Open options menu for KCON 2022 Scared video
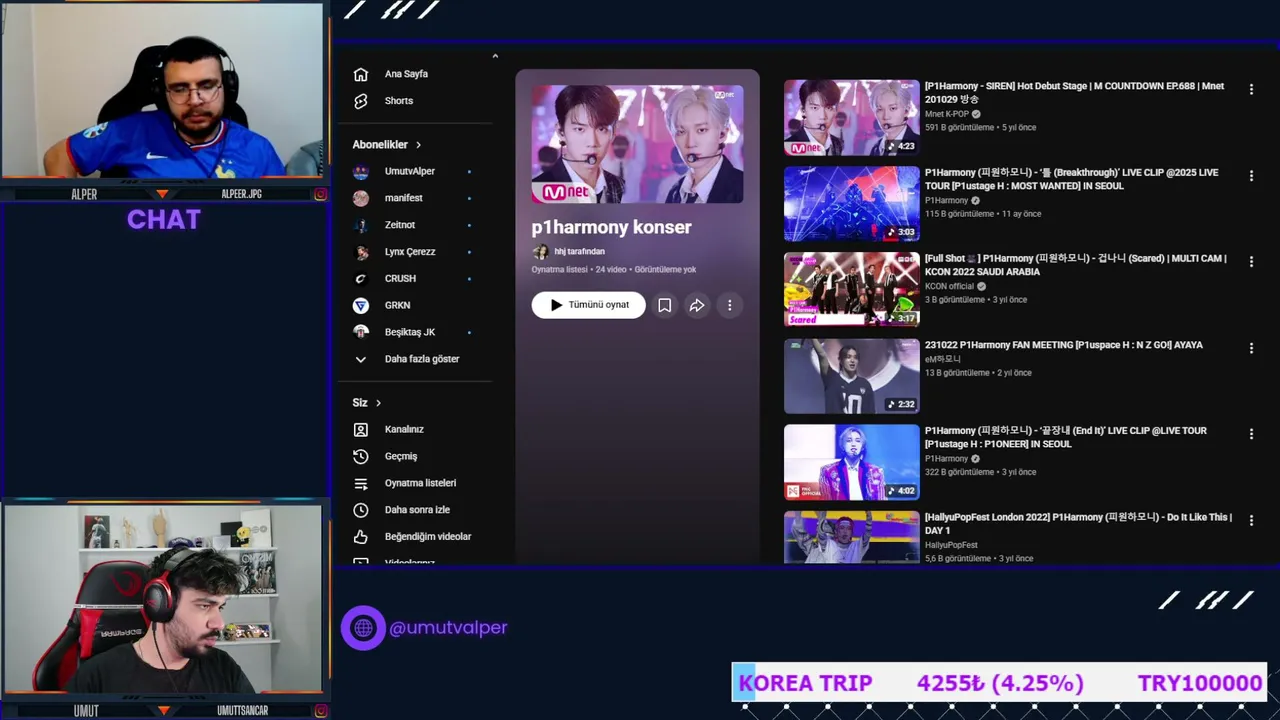1280x720 pixels. tap(1251, 261)
